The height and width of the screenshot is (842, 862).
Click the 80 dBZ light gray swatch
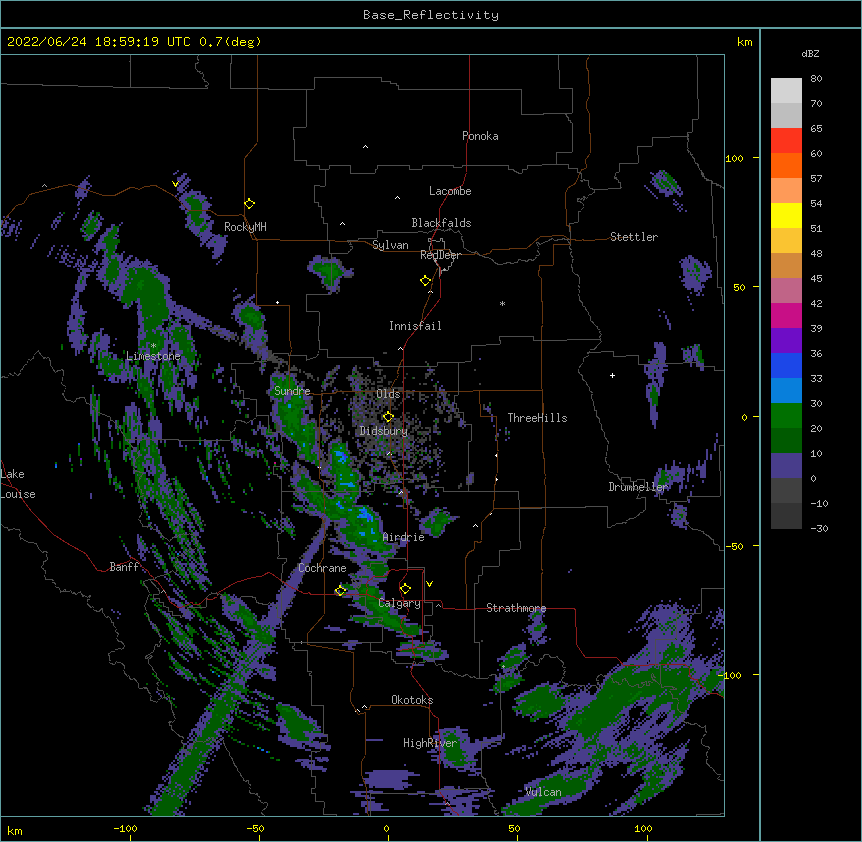tap(786, 91)
